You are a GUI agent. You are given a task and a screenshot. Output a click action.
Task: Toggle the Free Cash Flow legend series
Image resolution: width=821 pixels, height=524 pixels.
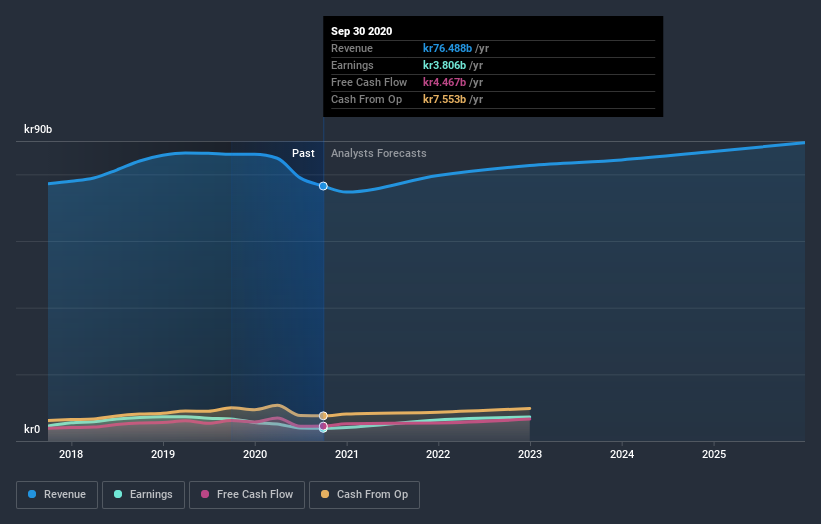tap(247, 495)
